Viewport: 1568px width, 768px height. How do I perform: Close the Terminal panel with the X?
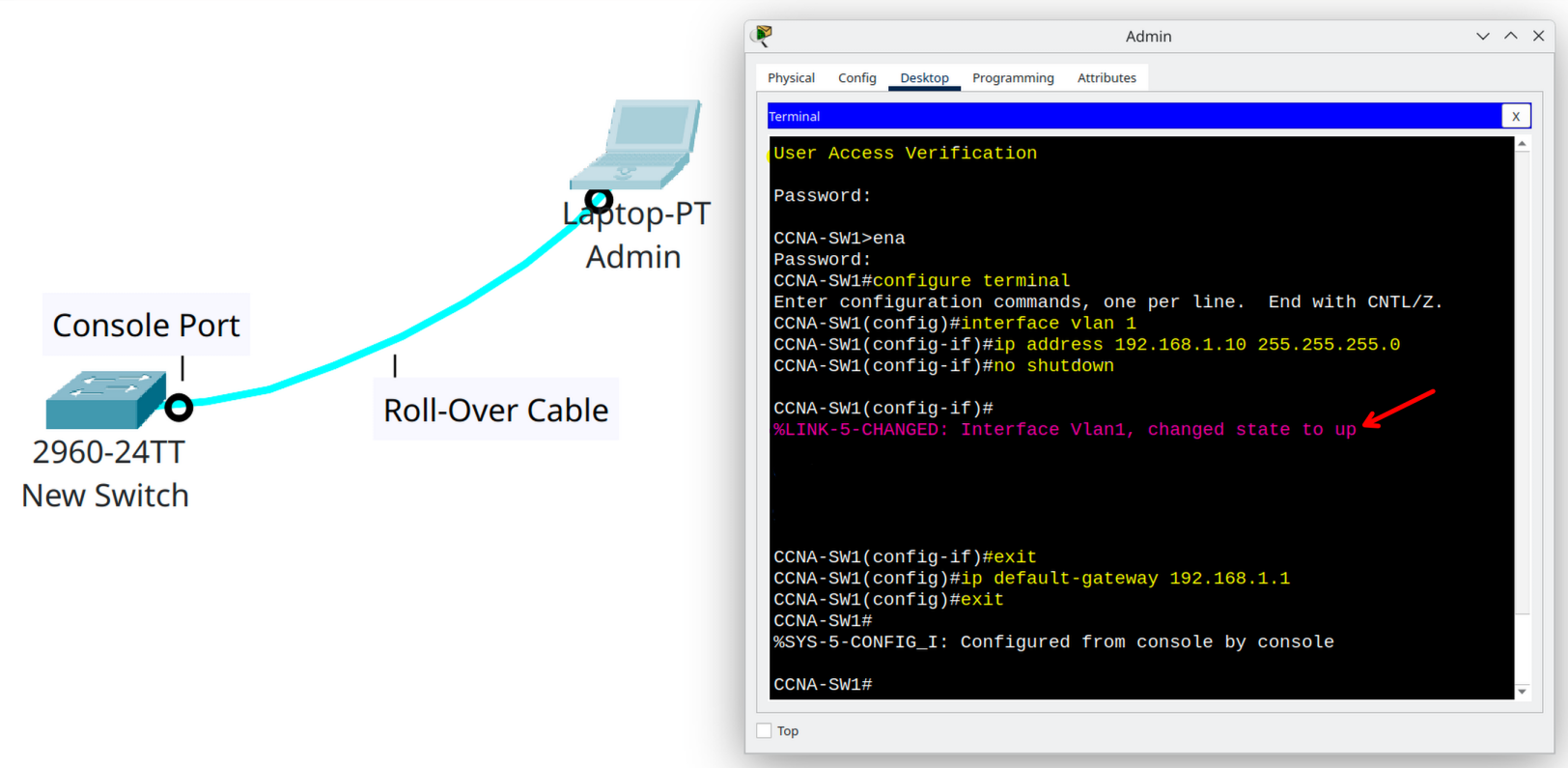(1516, 116)
